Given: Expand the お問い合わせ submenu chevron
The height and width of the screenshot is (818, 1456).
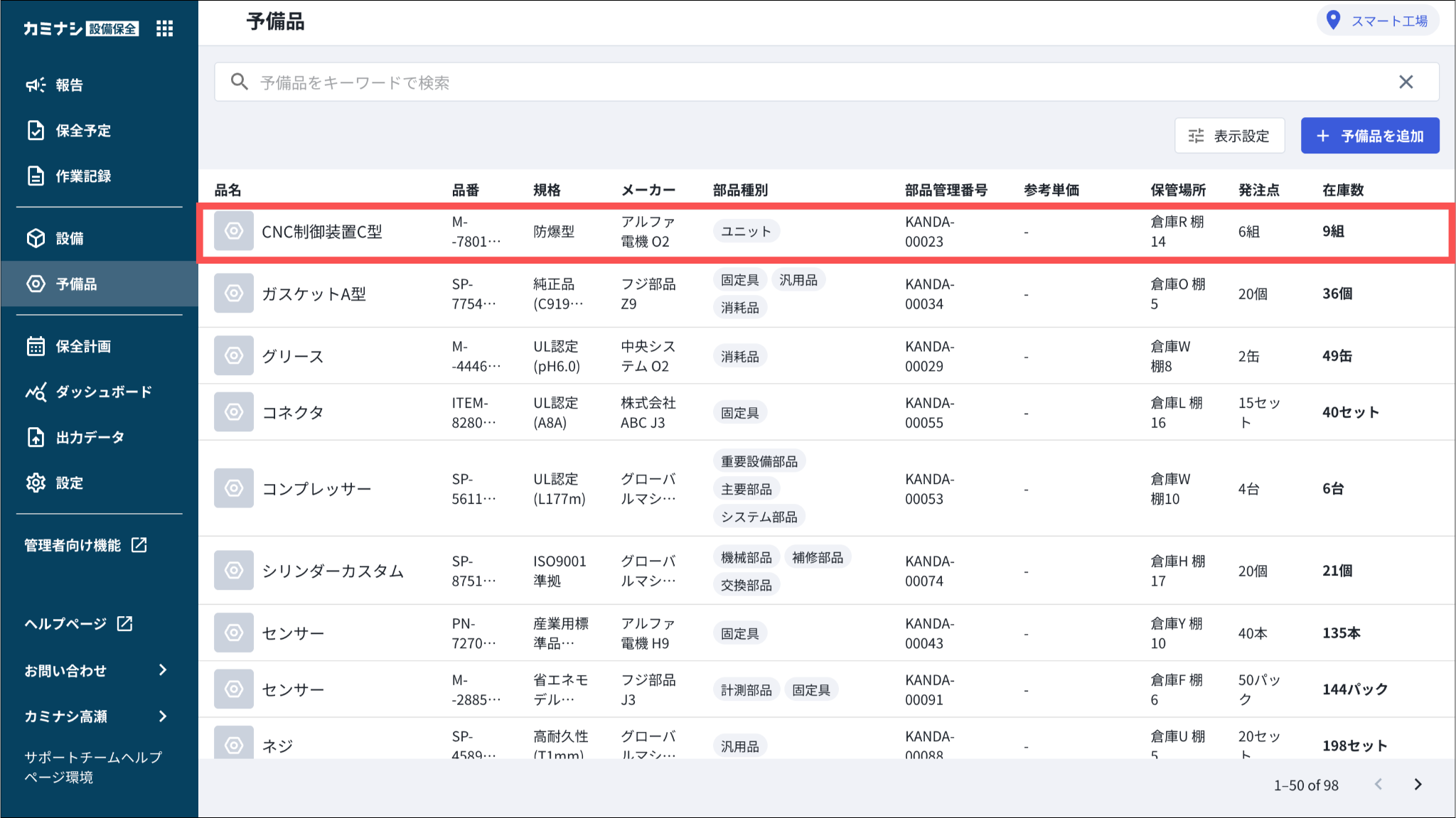Looking at the screenshot, I should [163, 670].
